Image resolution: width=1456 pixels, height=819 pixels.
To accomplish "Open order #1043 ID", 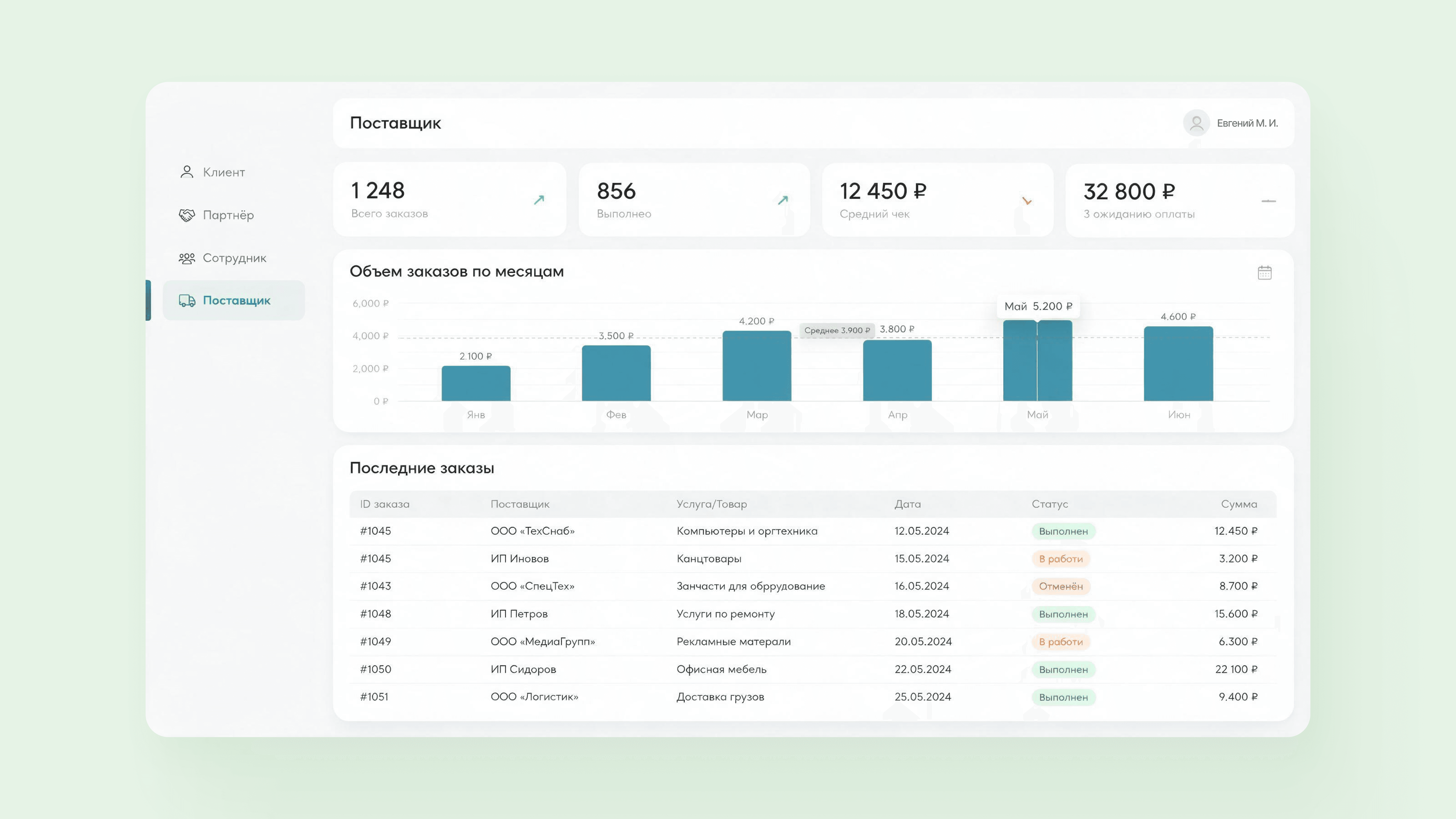I will point(375,587).
